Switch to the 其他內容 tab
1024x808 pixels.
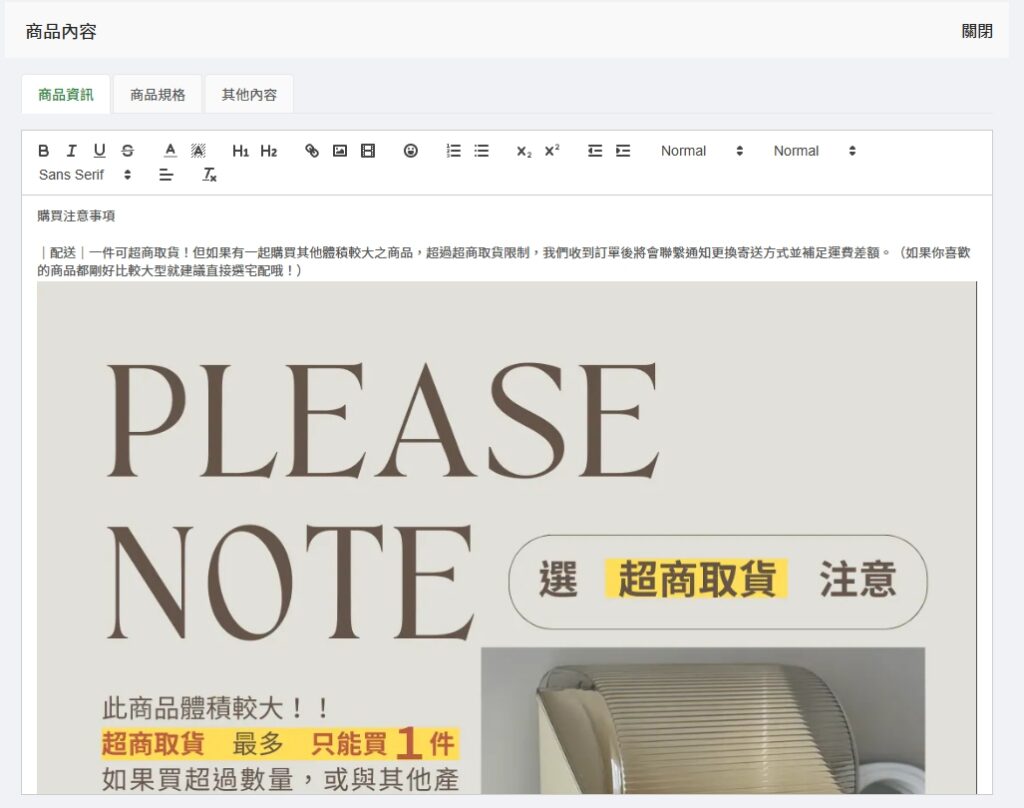[249, 95]
